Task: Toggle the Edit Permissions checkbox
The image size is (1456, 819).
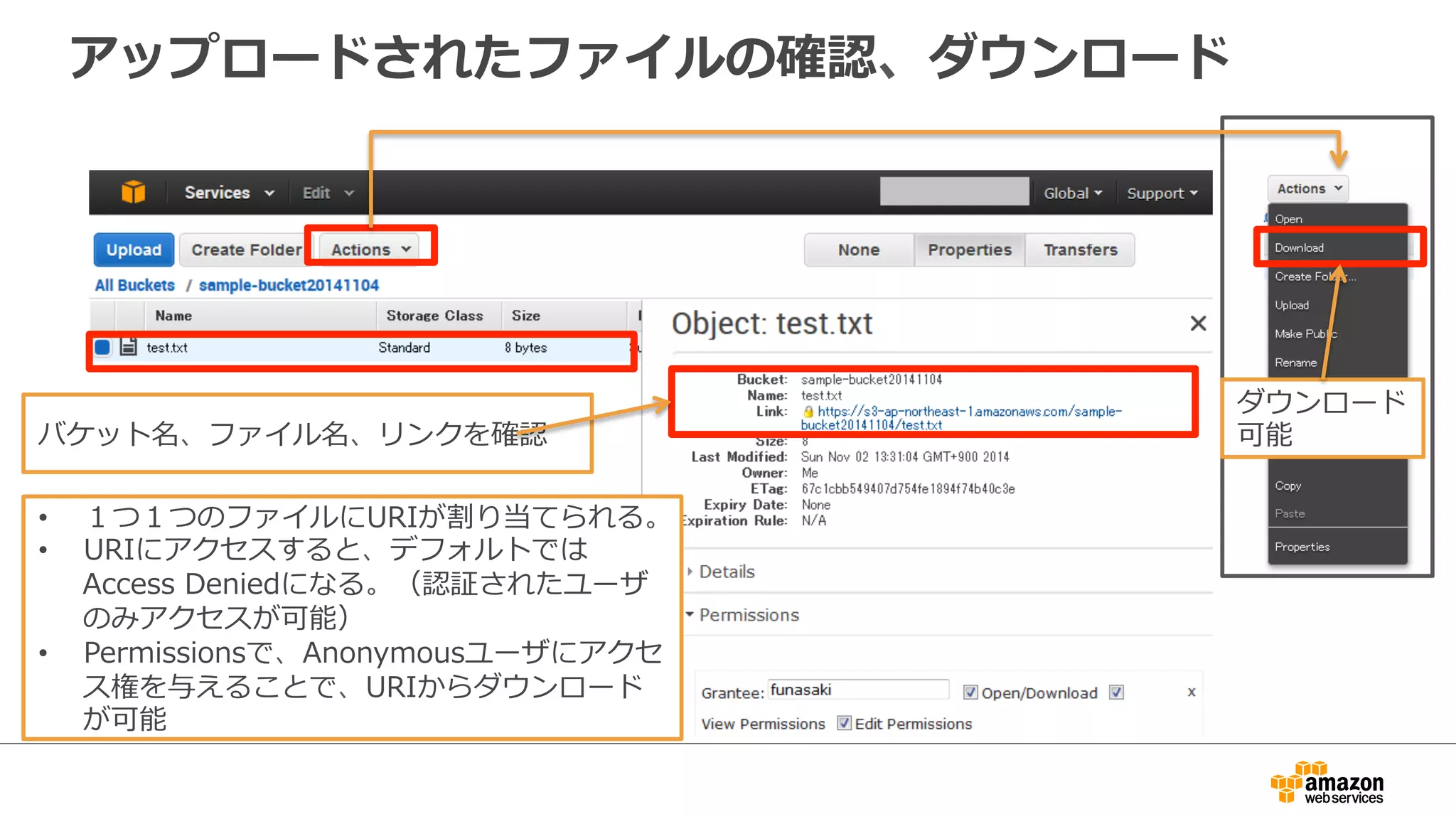Action: click(x=844, y=723)
